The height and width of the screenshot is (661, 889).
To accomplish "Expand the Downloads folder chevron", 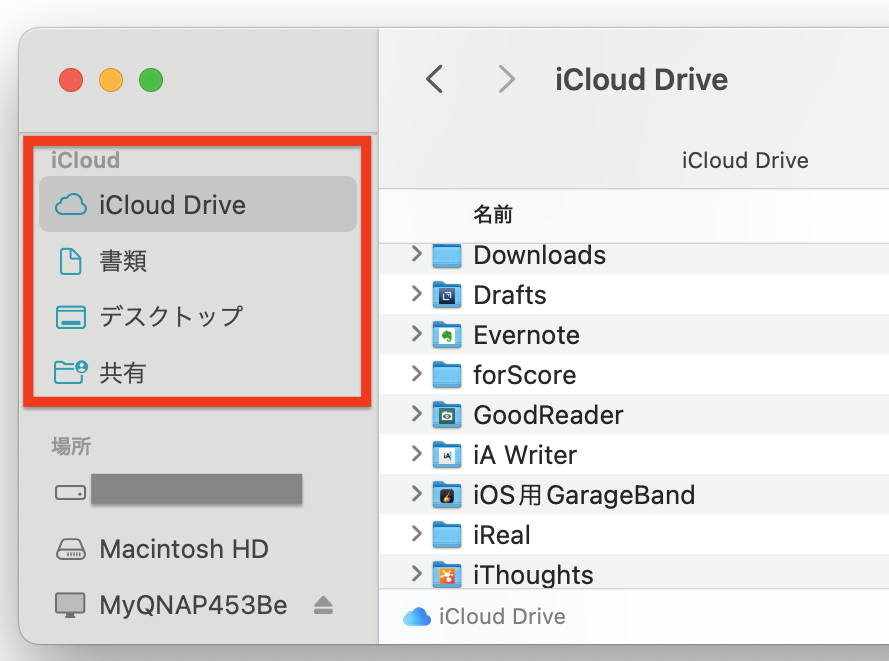I will [417, 253].
